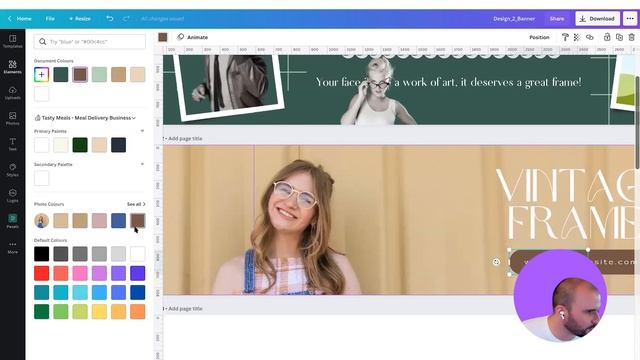640x360 pixels.
Task: Select blue photo colour swatch
Action: (118, 220)
